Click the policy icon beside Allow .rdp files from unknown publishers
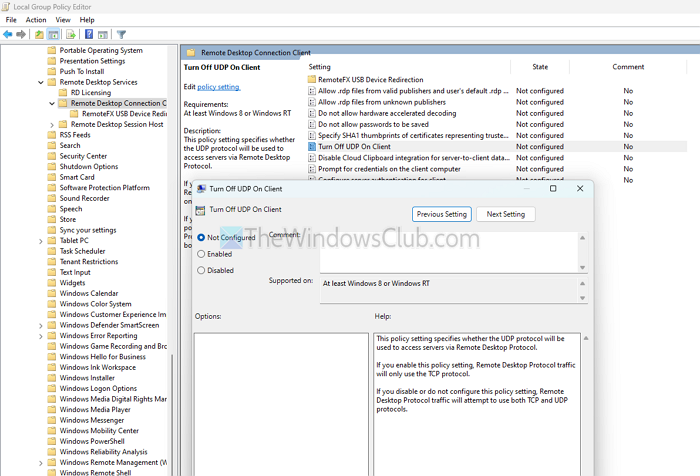The height and width of the screenshot is (476, 700). point(312,102)
